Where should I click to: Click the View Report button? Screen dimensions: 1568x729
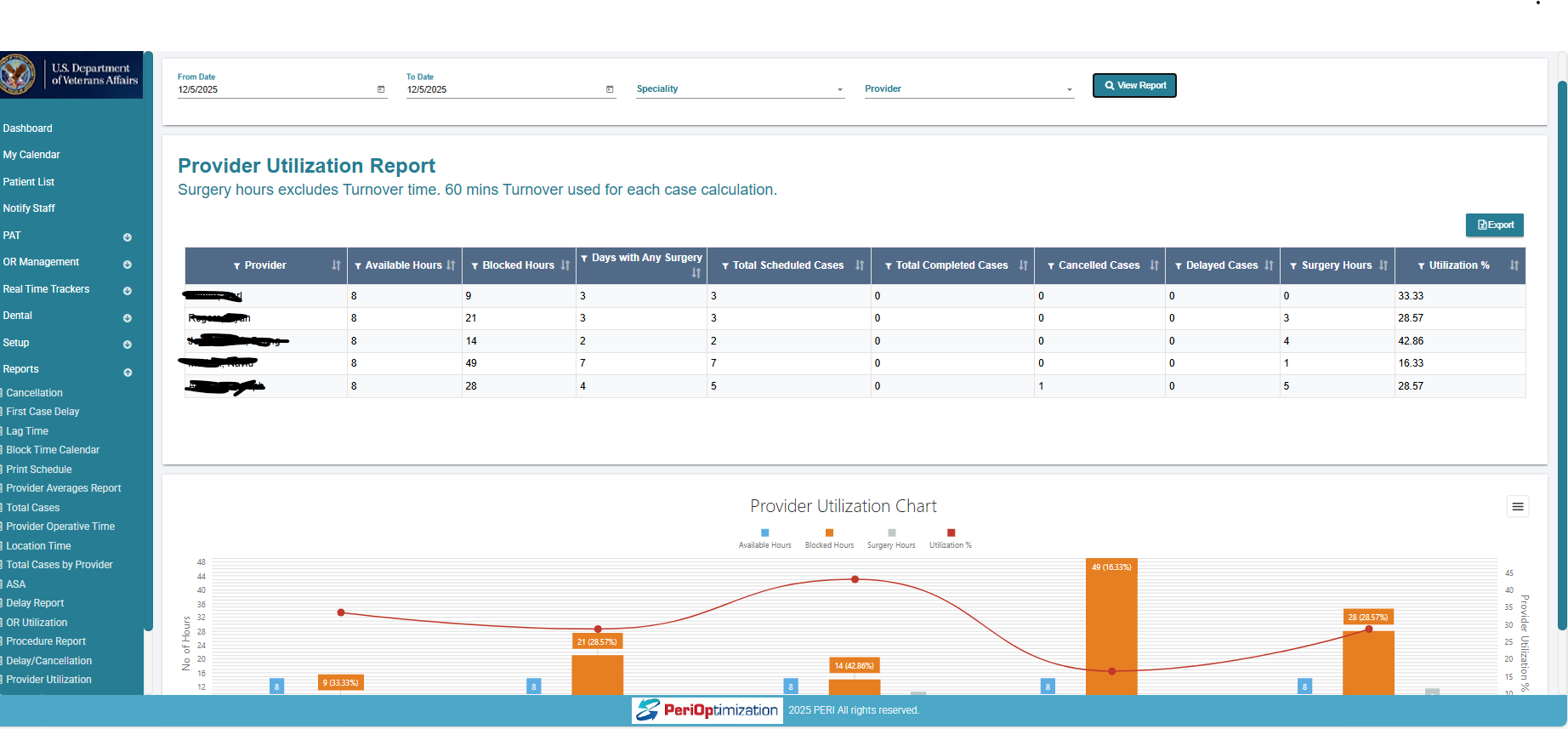pos(1134,86)
